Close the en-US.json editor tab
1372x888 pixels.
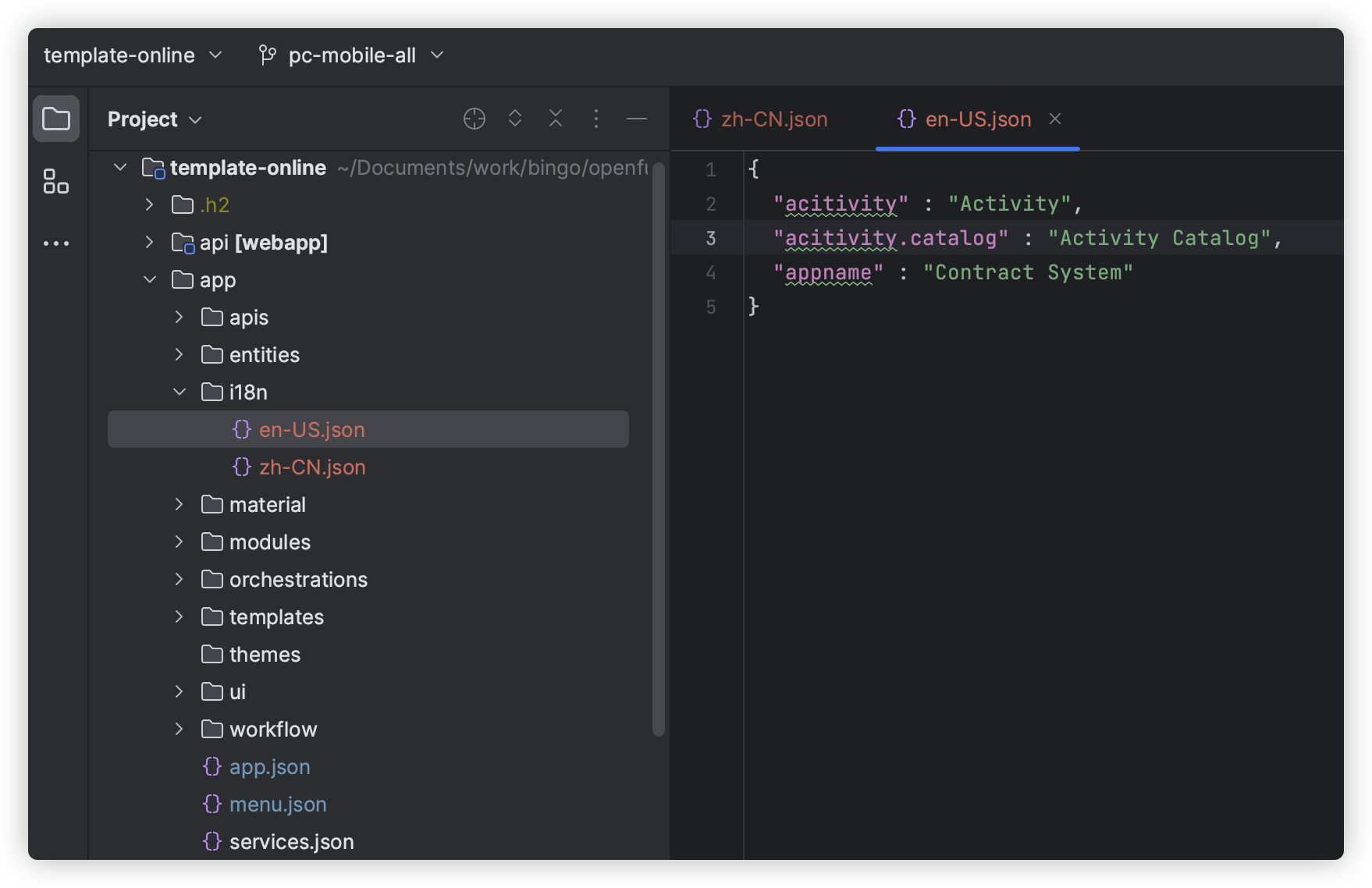1055,119
